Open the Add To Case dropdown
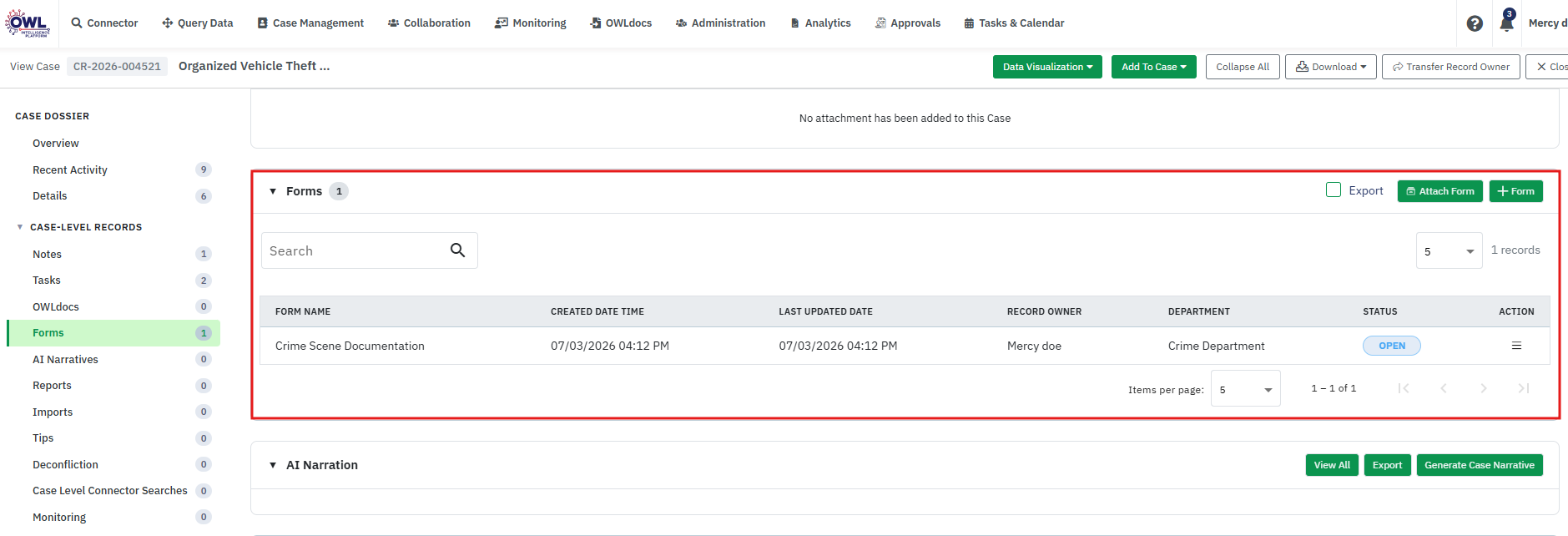Image resolution: width=1568 pixels, height=536 pixels. click(1154, 67)
